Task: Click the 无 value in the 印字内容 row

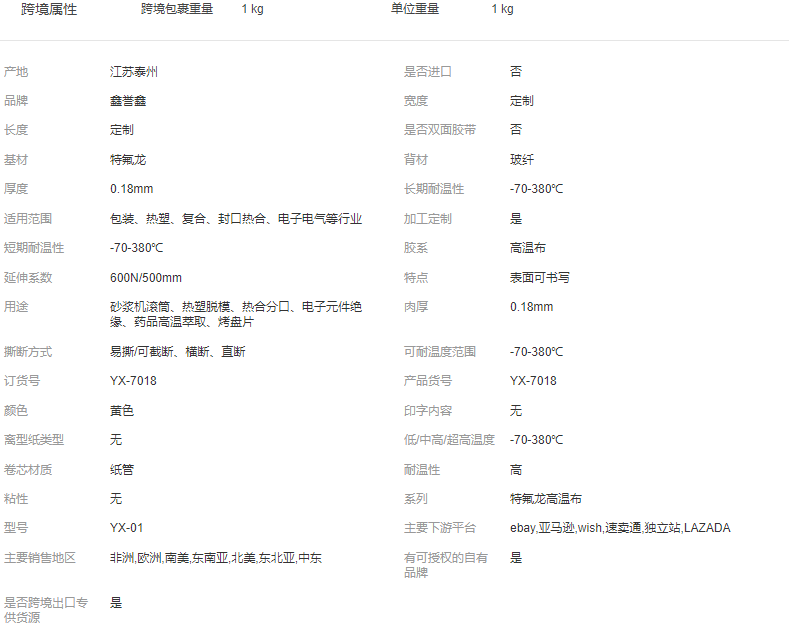Action: pyautogui.click(x=516, y=411)
